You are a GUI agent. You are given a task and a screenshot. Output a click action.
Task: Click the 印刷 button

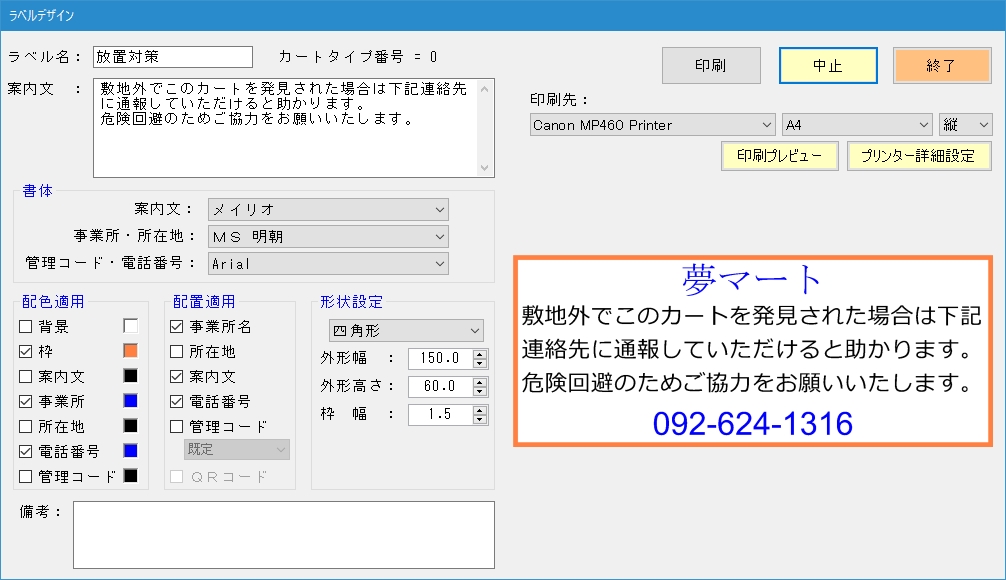pyautogui.click(x=711, y=65)
